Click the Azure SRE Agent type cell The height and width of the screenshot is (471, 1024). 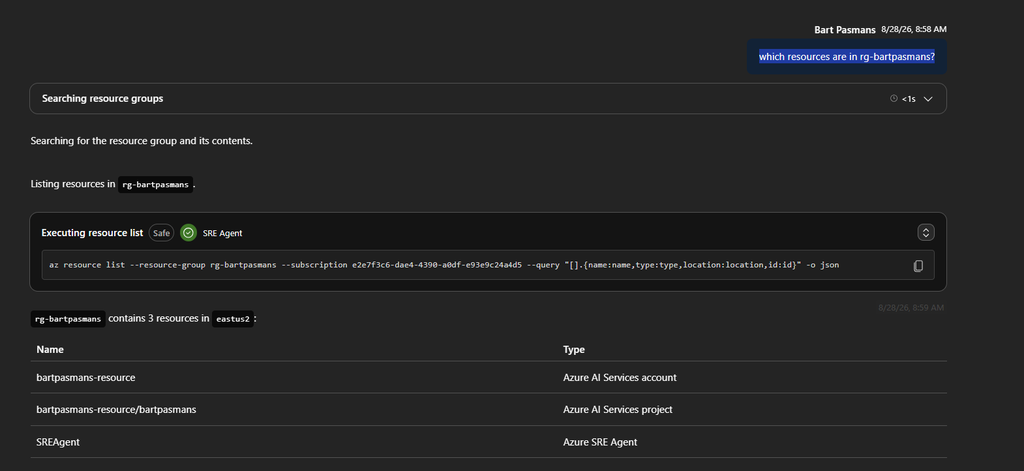(600, 442)
